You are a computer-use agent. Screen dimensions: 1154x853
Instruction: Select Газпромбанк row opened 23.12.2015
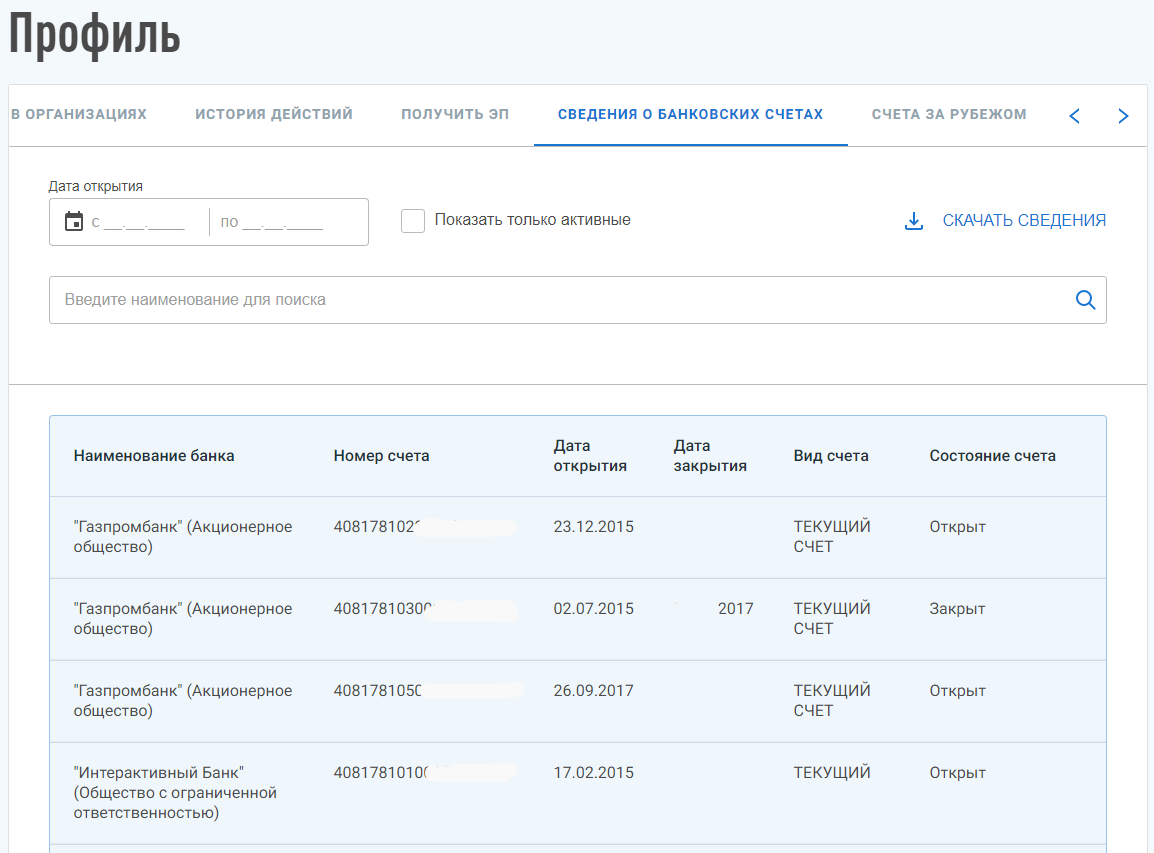point(578,537)
